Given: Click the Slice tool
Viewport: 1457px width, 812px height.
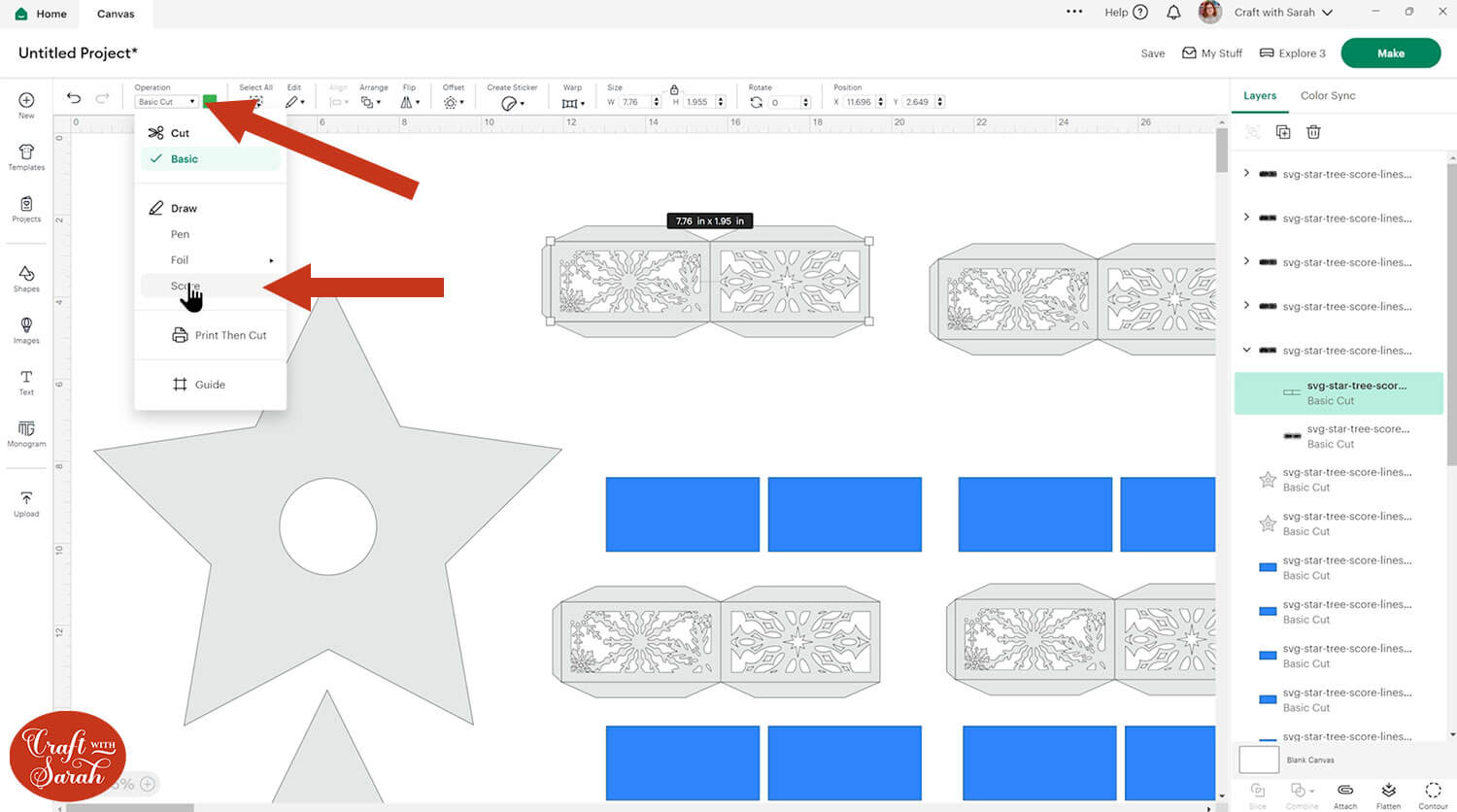Looking at the screenshot, I should point(1258,795).
